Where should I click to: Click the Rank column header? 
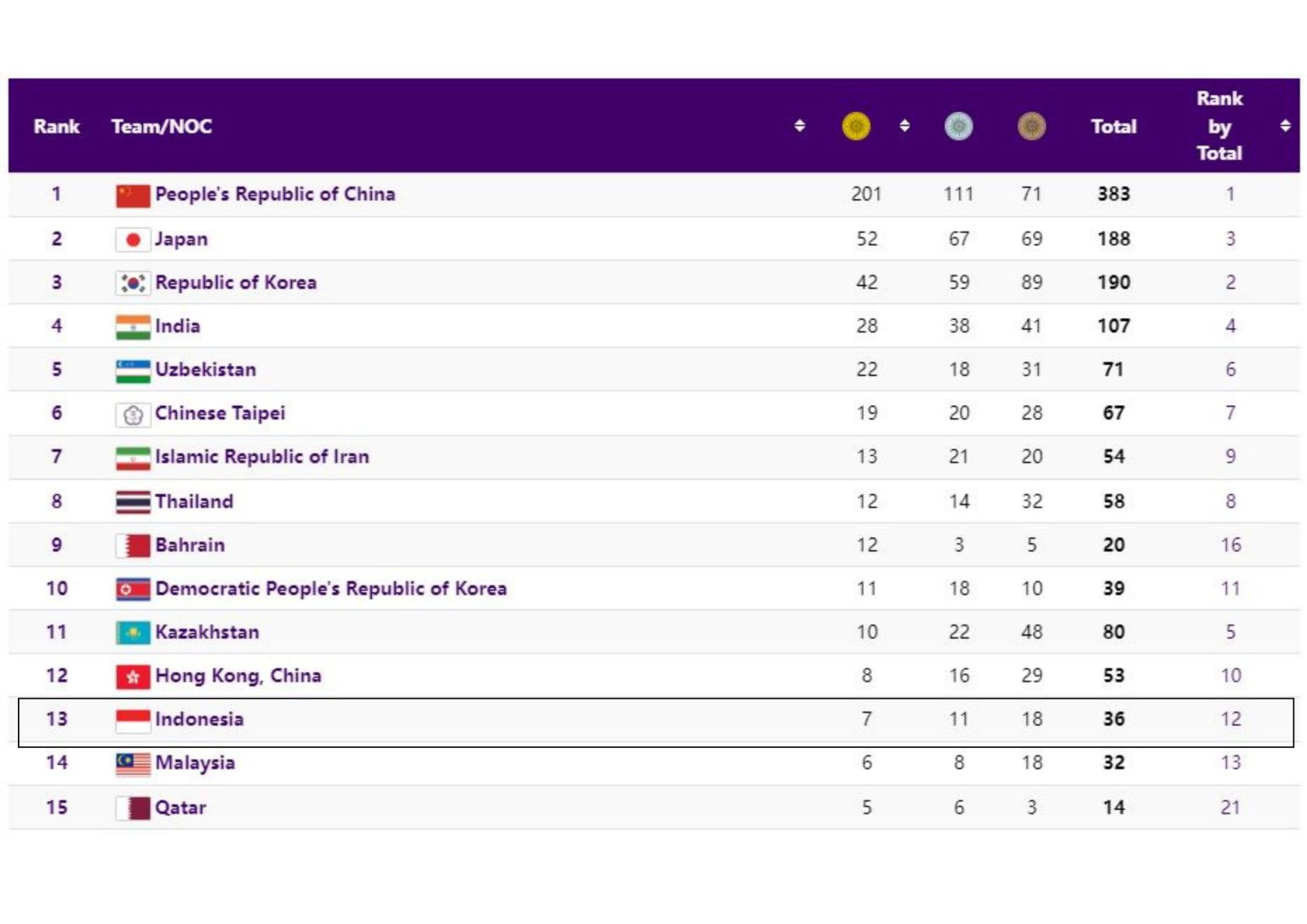click(56, 127)
